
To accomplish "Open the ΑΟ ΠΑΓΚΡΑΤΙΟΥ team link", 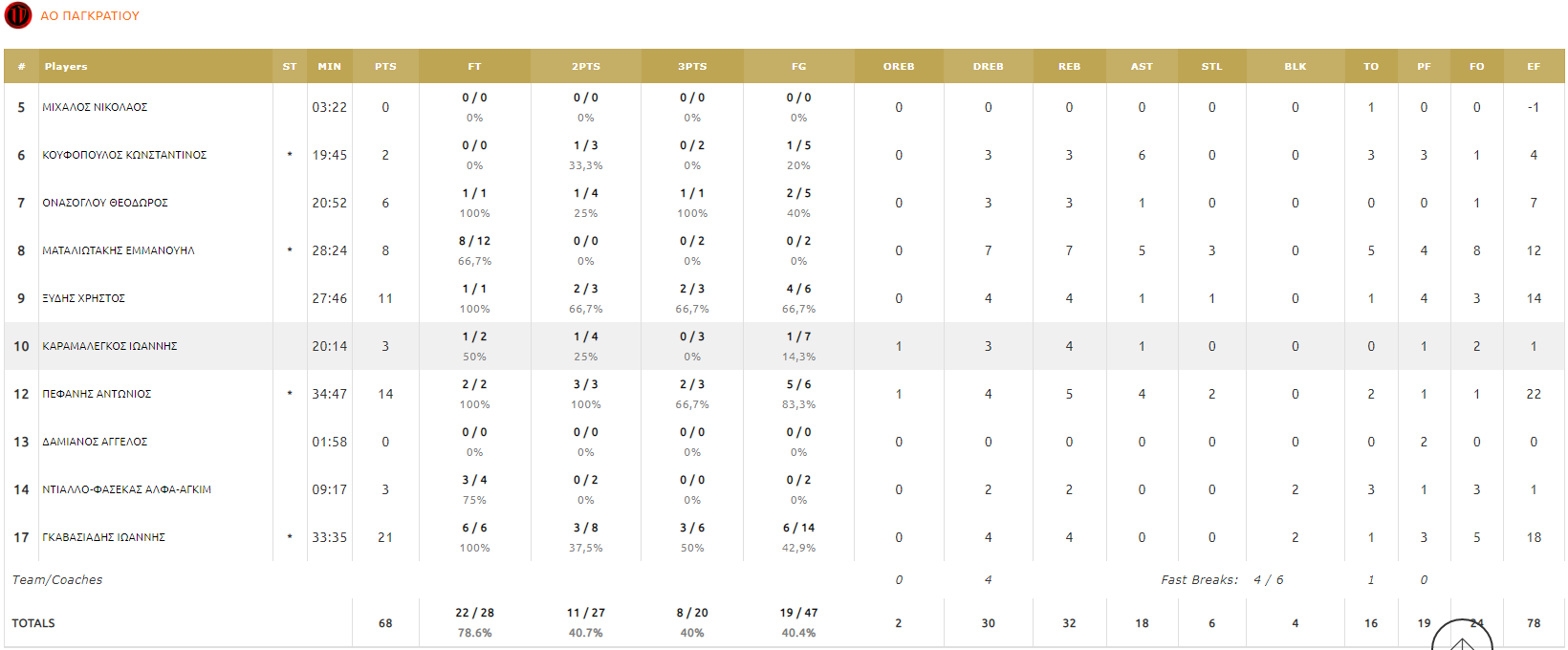I will (90, 16).
